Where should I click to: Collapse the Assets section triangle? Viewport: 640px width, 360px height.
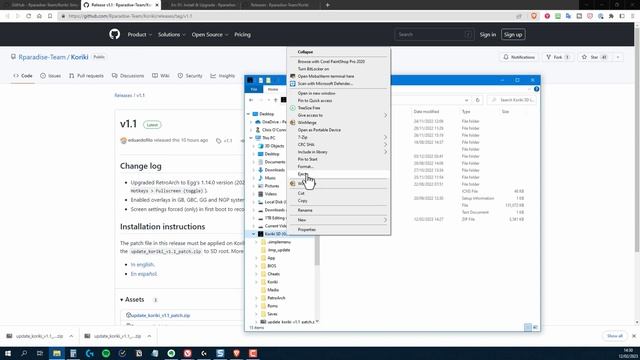point(122,300)
